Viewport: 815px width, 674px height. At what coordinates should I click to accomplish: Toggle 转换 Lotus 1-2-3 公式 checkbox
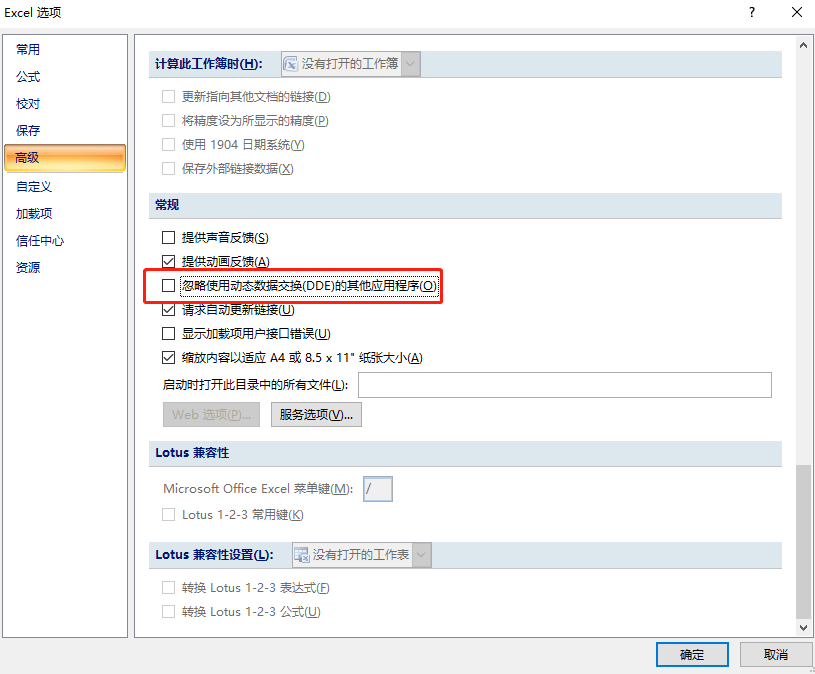pos(168,612)
